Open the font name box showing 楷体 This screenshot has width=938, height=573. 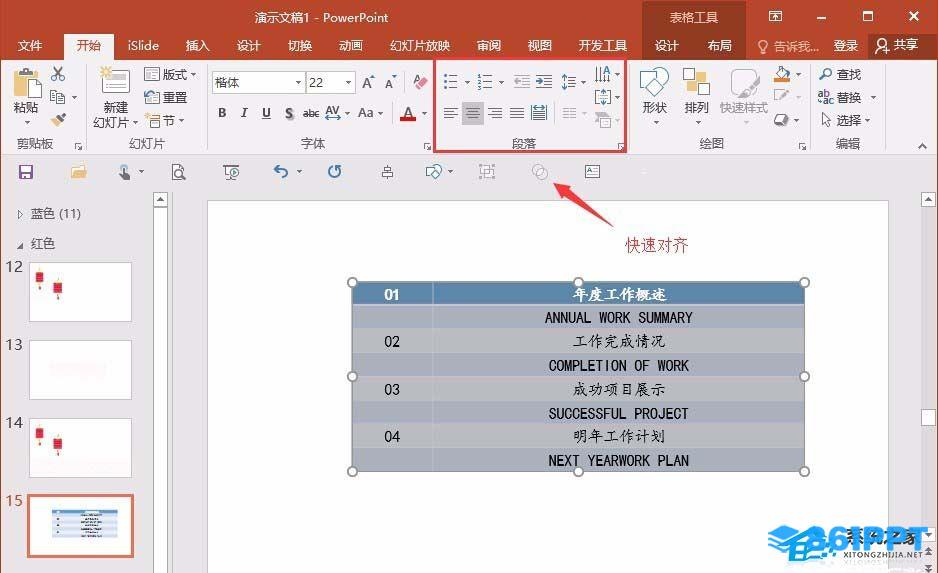coord(258,83)
